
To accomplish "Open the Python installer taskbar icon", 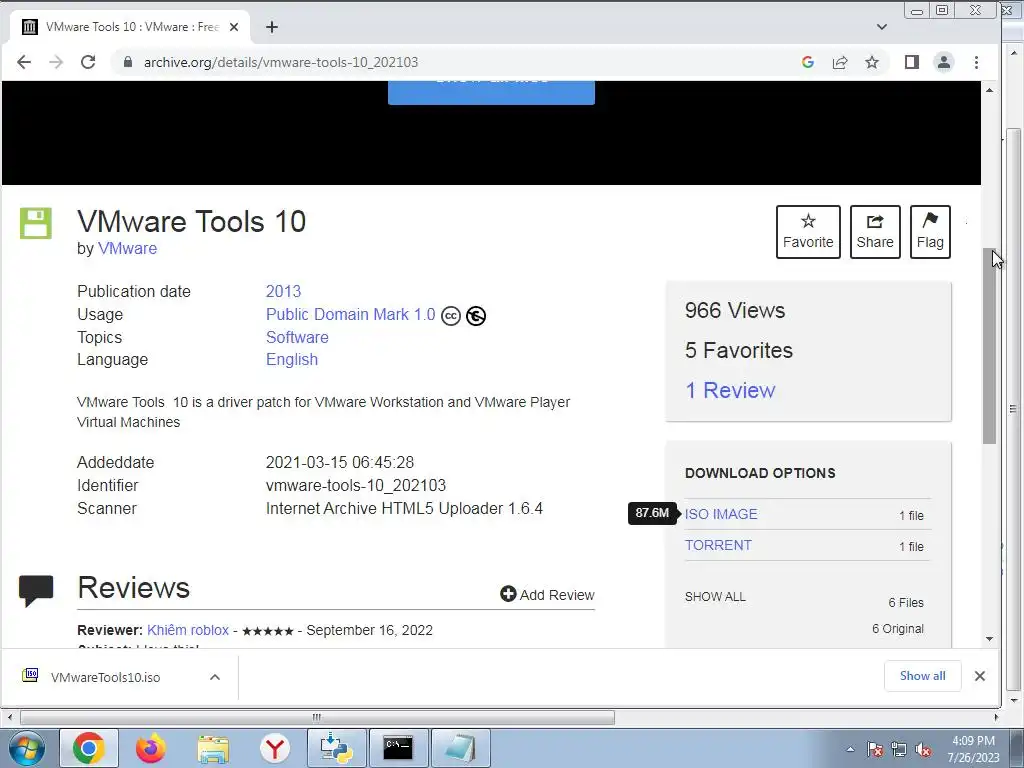I will [x=337, y=748].
